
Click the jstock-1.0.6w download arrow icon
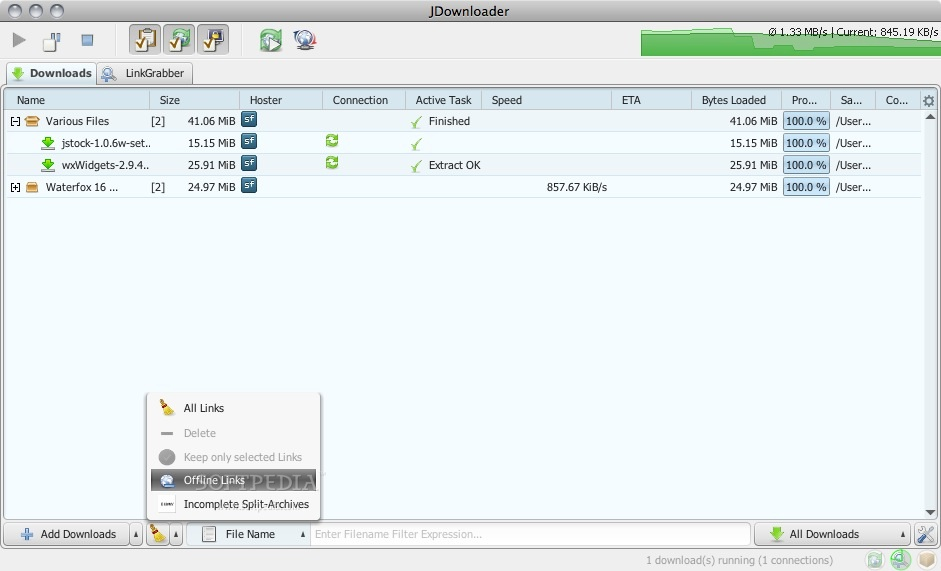point(47,143)
